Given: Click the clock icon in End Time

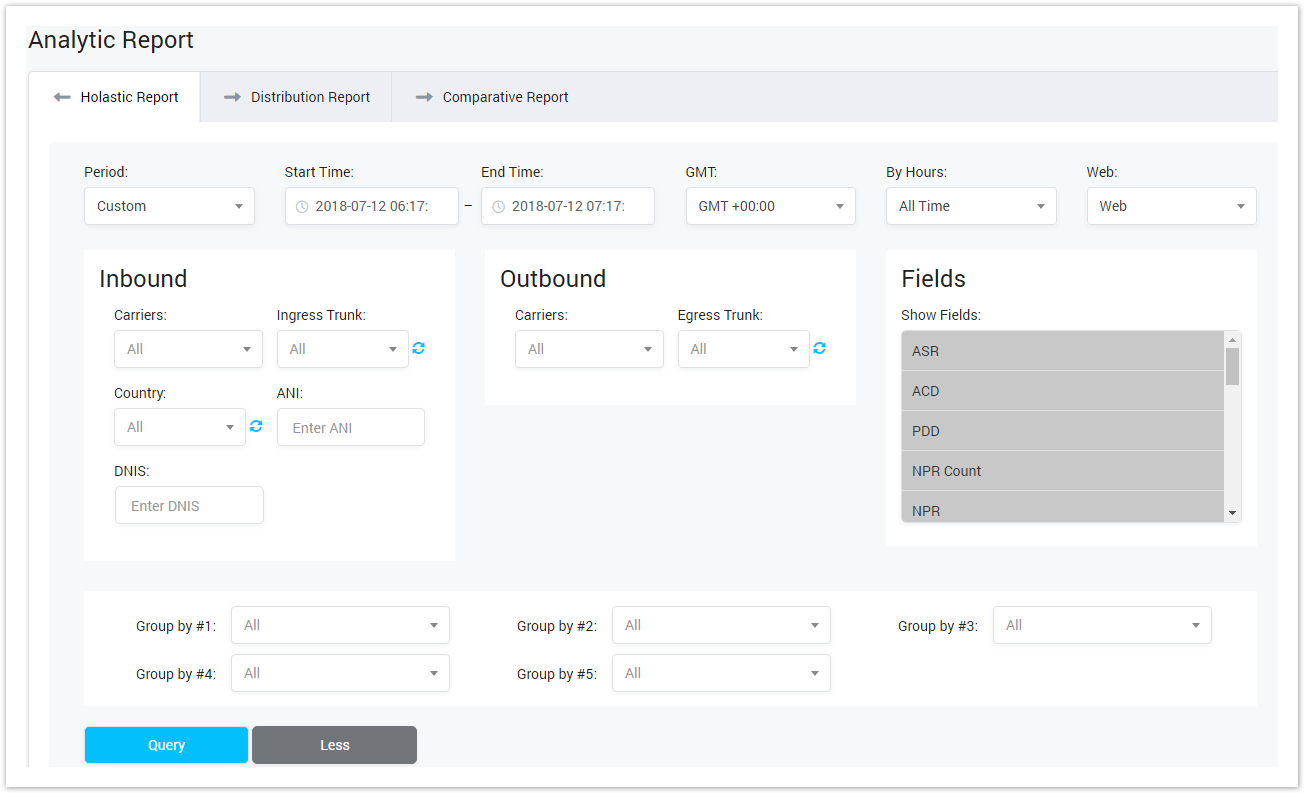Looking at the screenshot, I should (498, 206).
